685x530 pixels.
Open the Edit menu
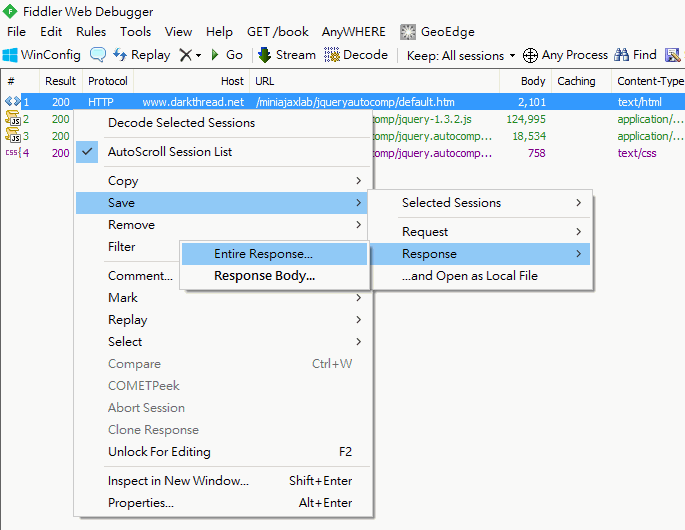pos(51,32)
